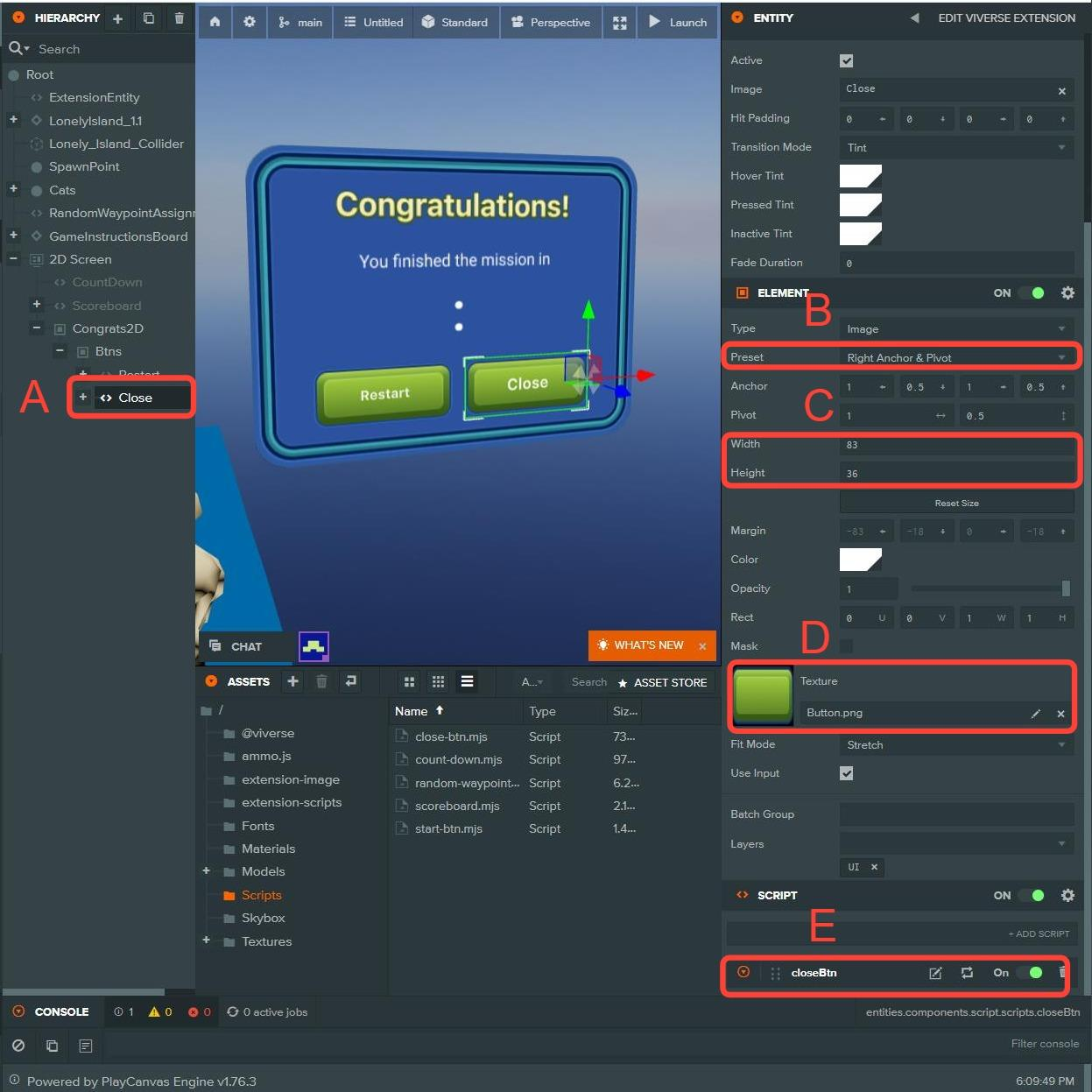This screenshot has height=1092, width=1092.
Task: Open the Transition Mode dropdown
Action: click(x=956, y=147)
